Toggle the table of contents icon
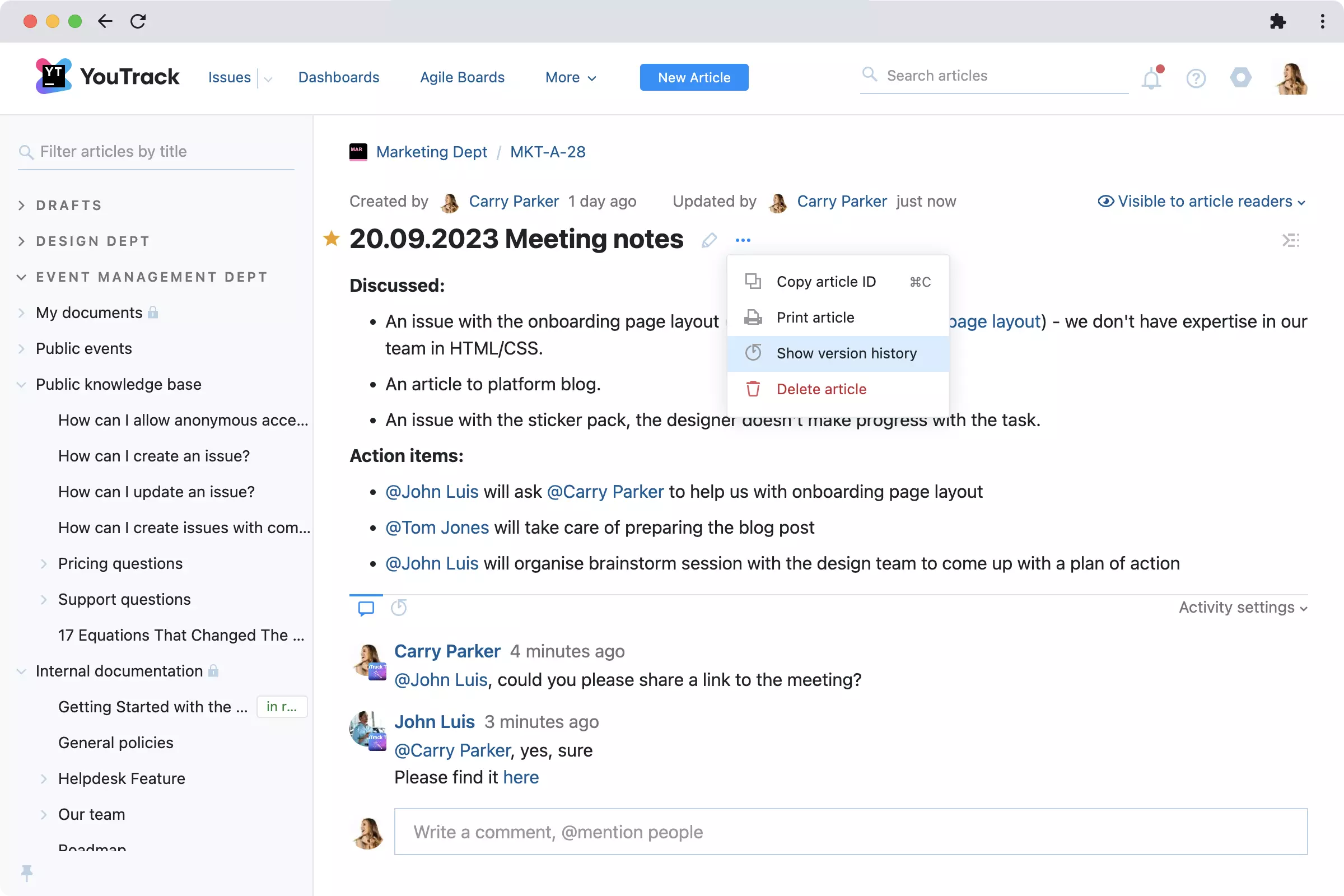Screen dimensions: 1344x896 [x=1291, y=240]
